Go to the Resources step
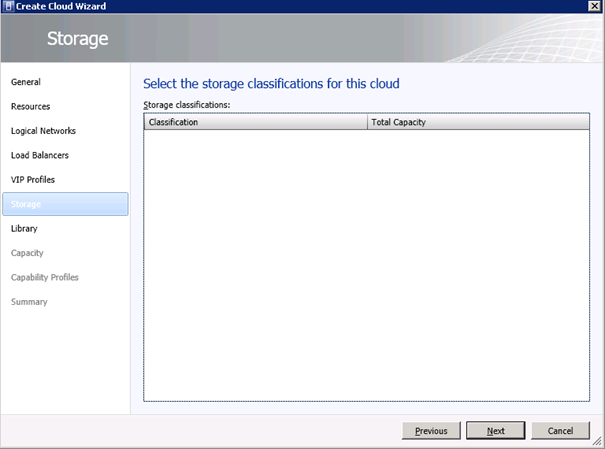Screen dimensions: 605x449 tap(30, 106)
